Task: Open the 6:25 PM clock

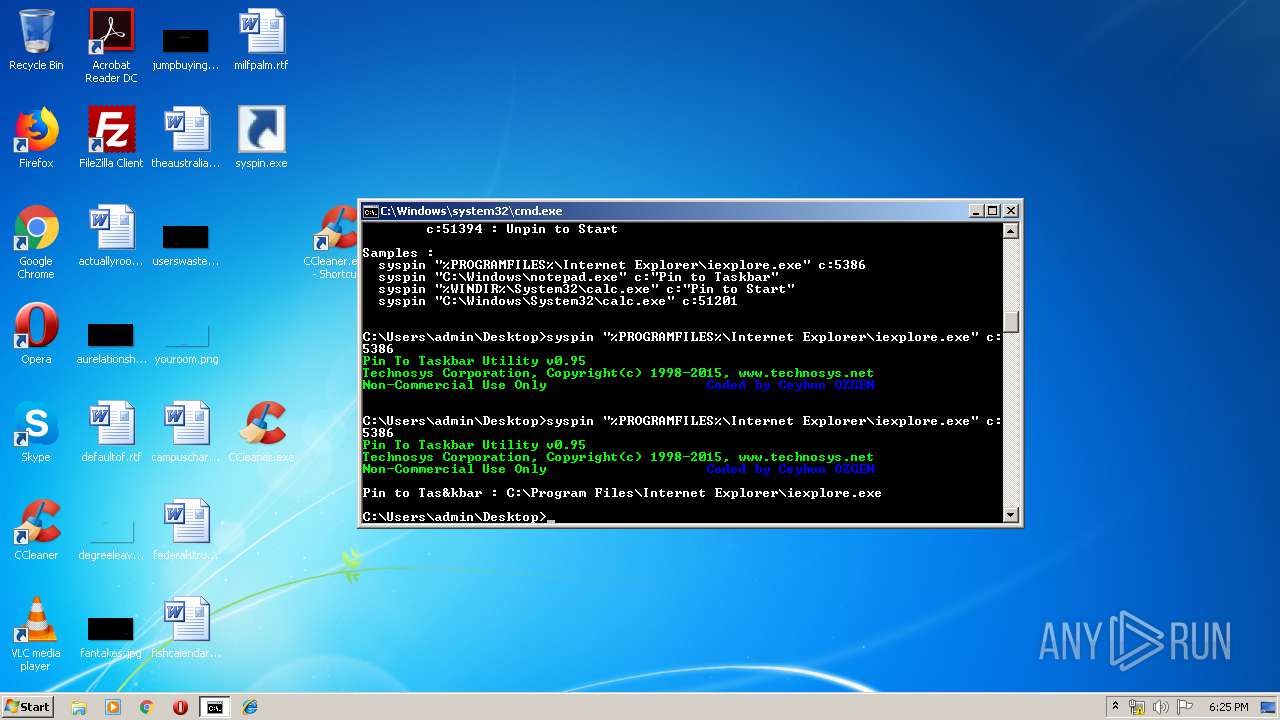Action: (1228, 707)
